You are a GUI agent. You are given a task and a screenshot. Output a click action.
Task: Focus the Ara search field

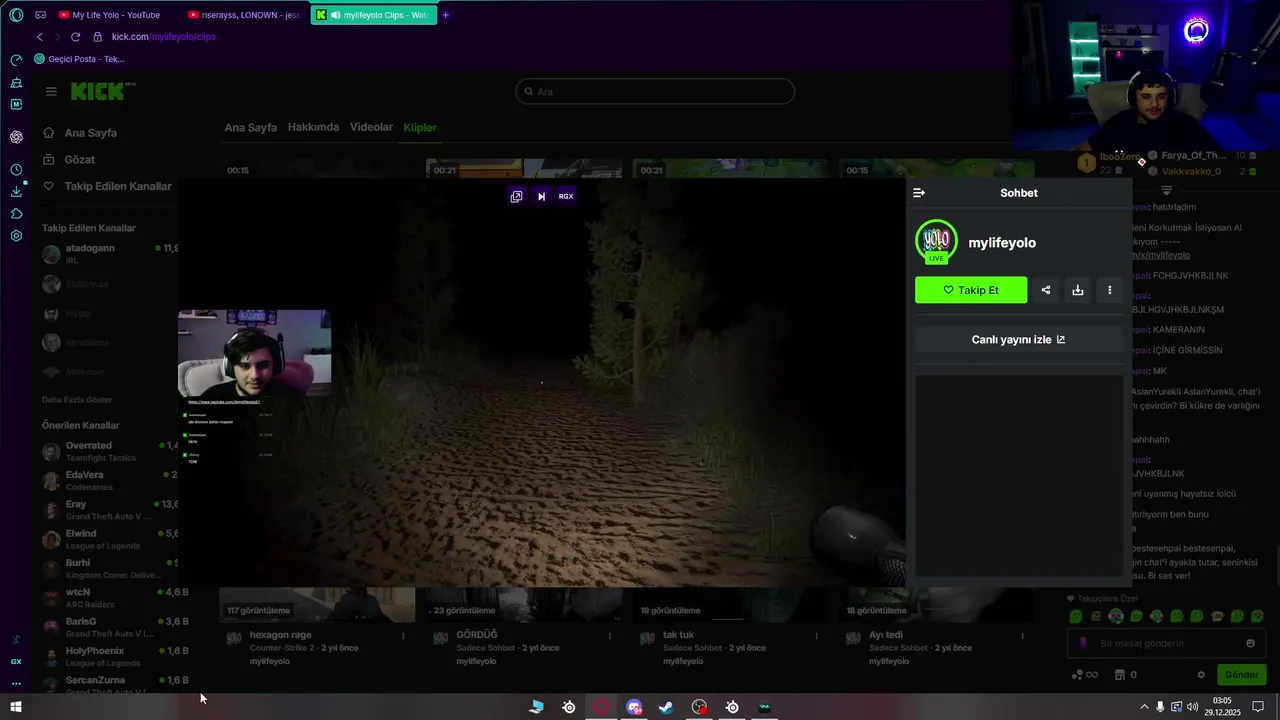coord(655,91)
